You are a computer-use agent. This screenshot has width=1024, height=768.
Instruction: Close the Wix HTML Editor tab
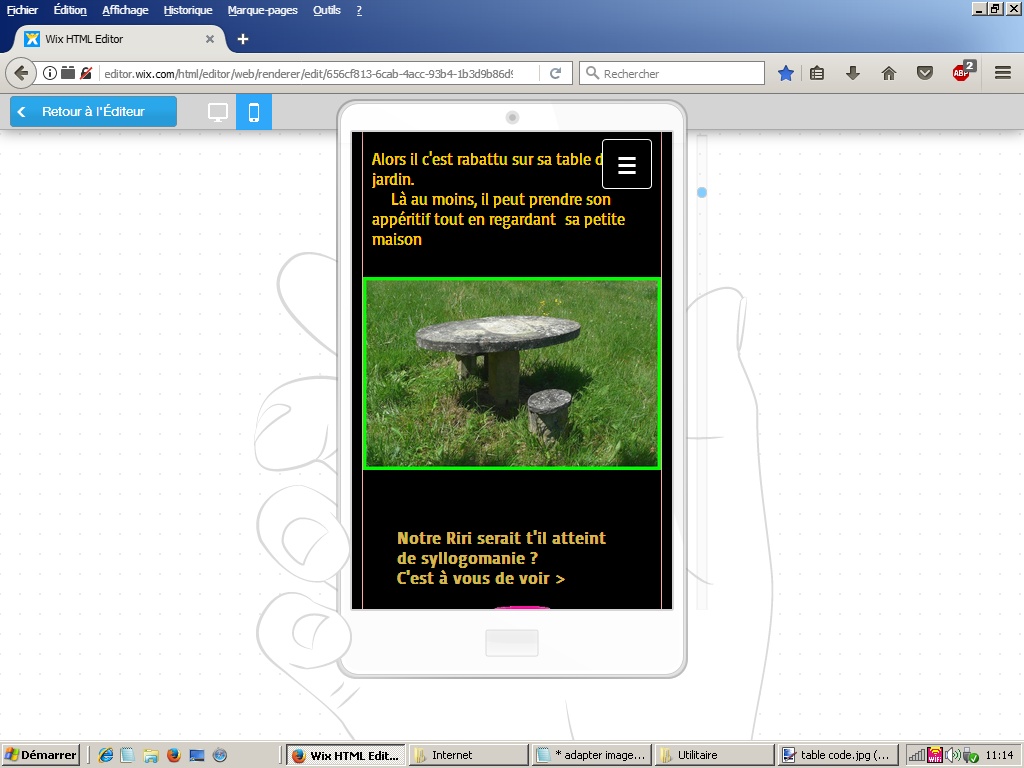[x=210, y=39]
